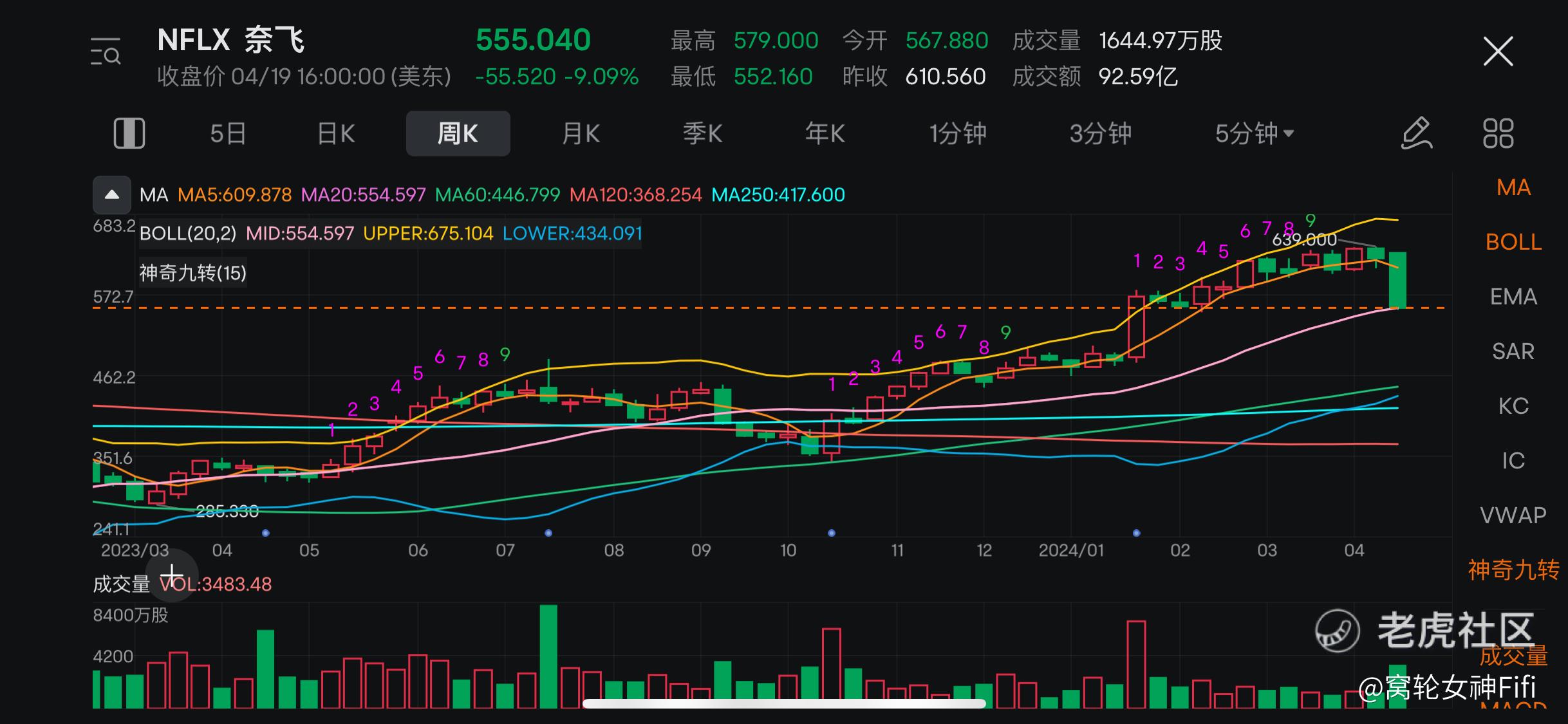Switch to the 月K tab

pyautogui.click(x=581, y=134)
